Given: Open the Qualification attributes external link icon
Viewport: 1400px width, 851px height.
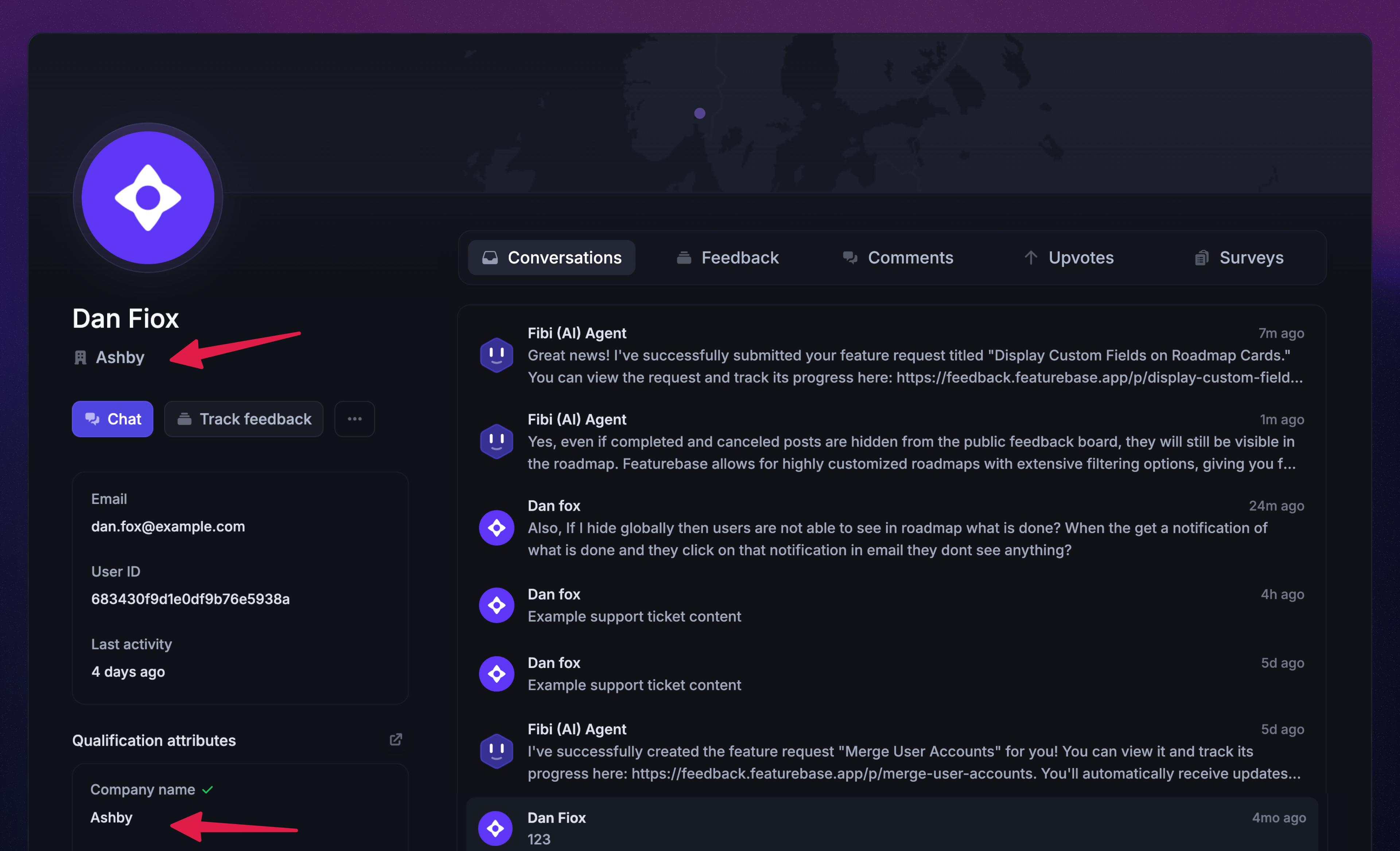Looking at the screenshot, I should click(396, 739).
